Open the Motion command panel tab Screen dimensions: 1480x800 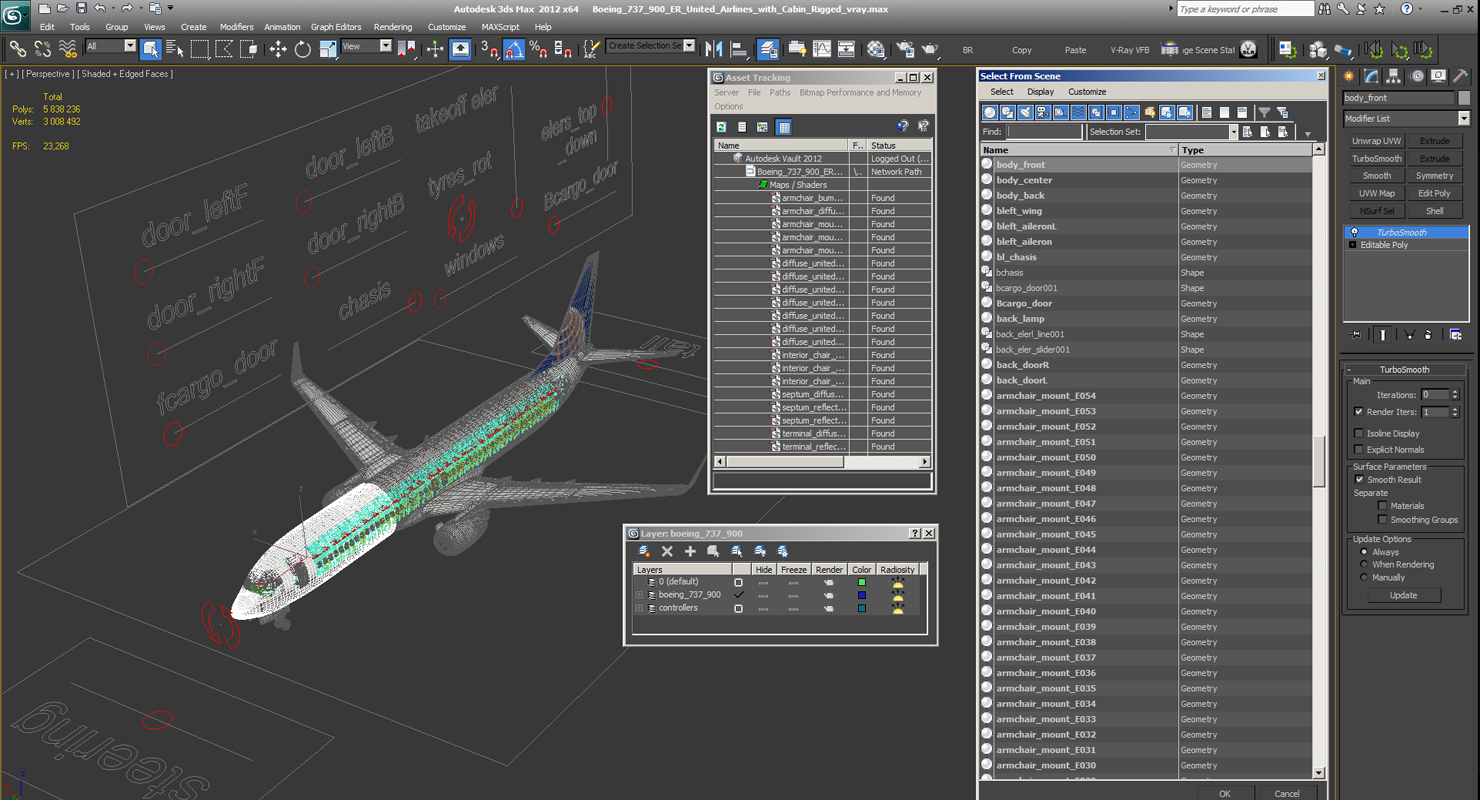click(1417, 76)
